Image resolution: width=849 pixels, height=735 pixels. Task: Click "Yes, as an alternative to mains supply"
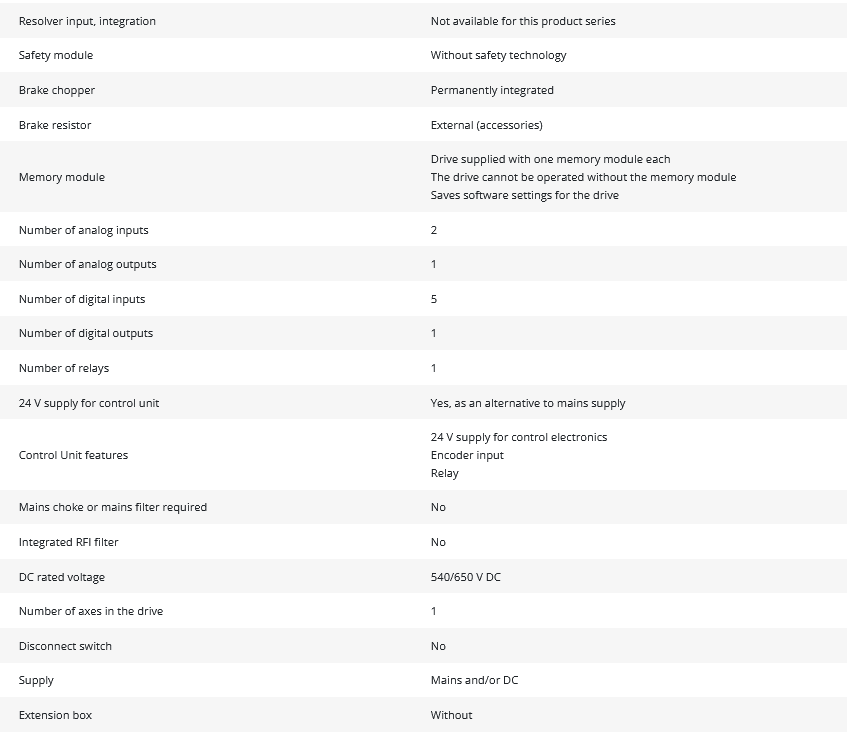click(x=528, y=403)
